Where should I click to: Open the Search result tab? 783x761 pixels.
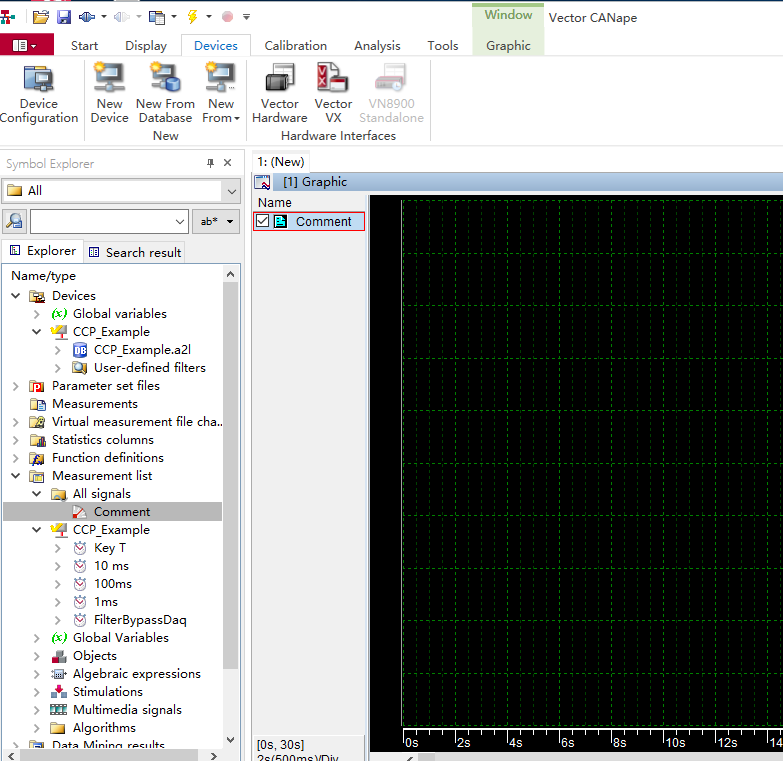tap(135, 252)
